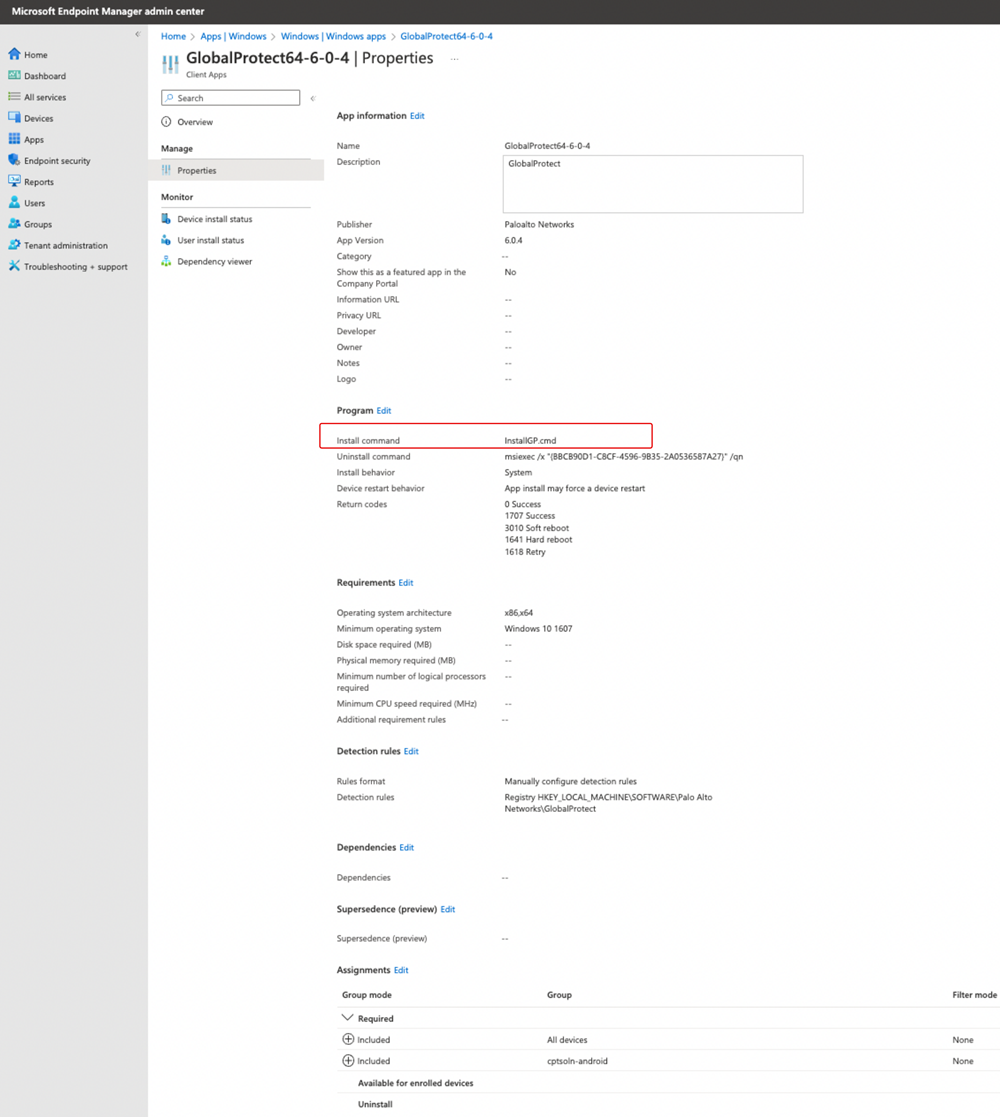Viewport: 1000px width, 1117px height.
Task: Expand the Included All devices assignment entry
Action: click(345, 1039)
